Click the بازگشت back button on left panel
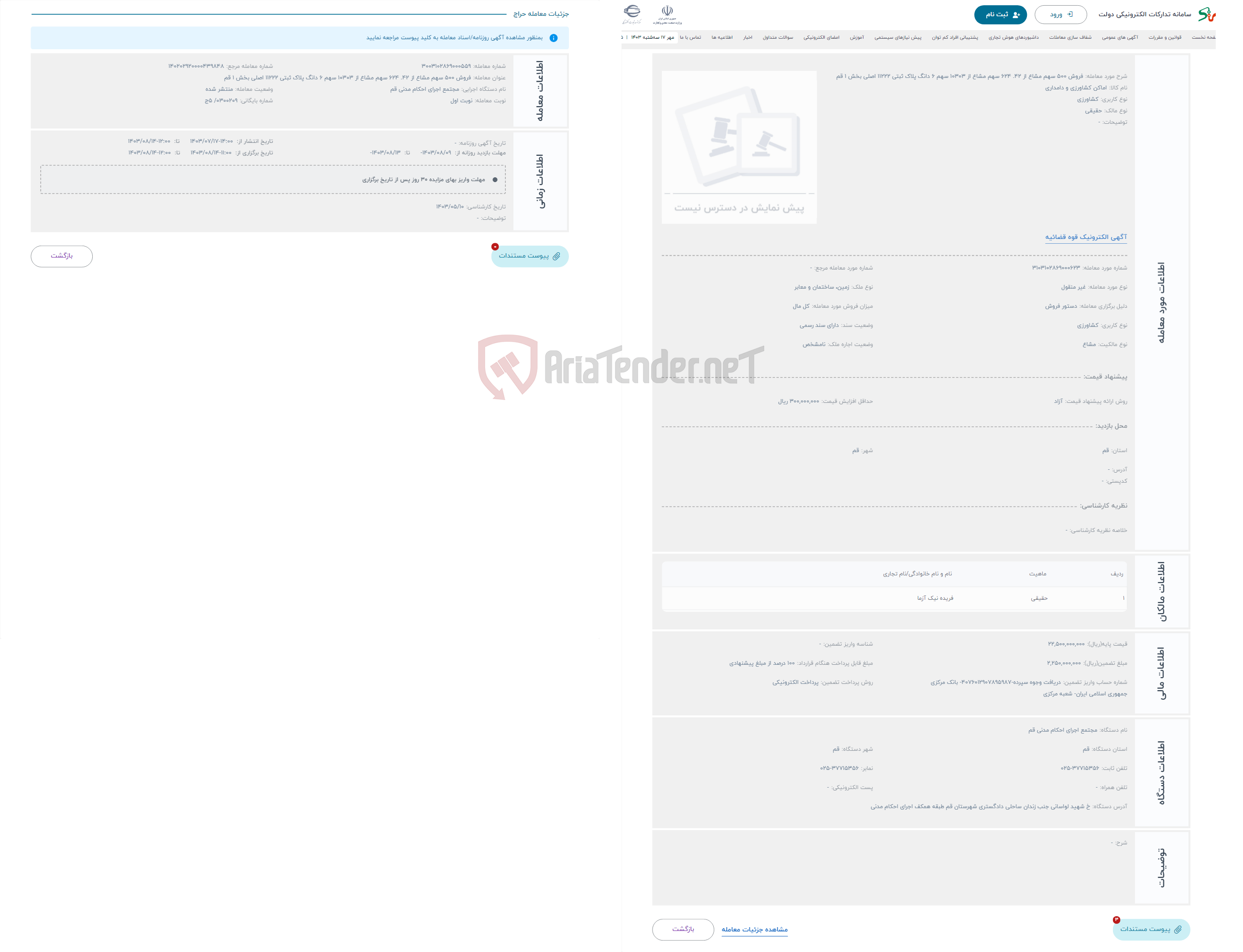Screen dimensions: 1243x952 click(x=63, y=256)
